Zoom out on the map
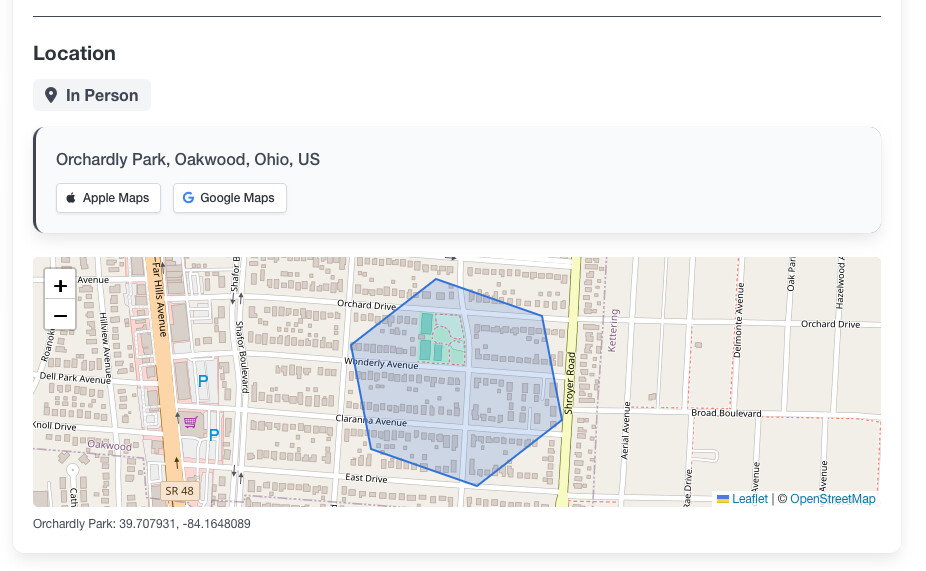The width and height of the screenshot is (926, 571). tap(60, 316)
